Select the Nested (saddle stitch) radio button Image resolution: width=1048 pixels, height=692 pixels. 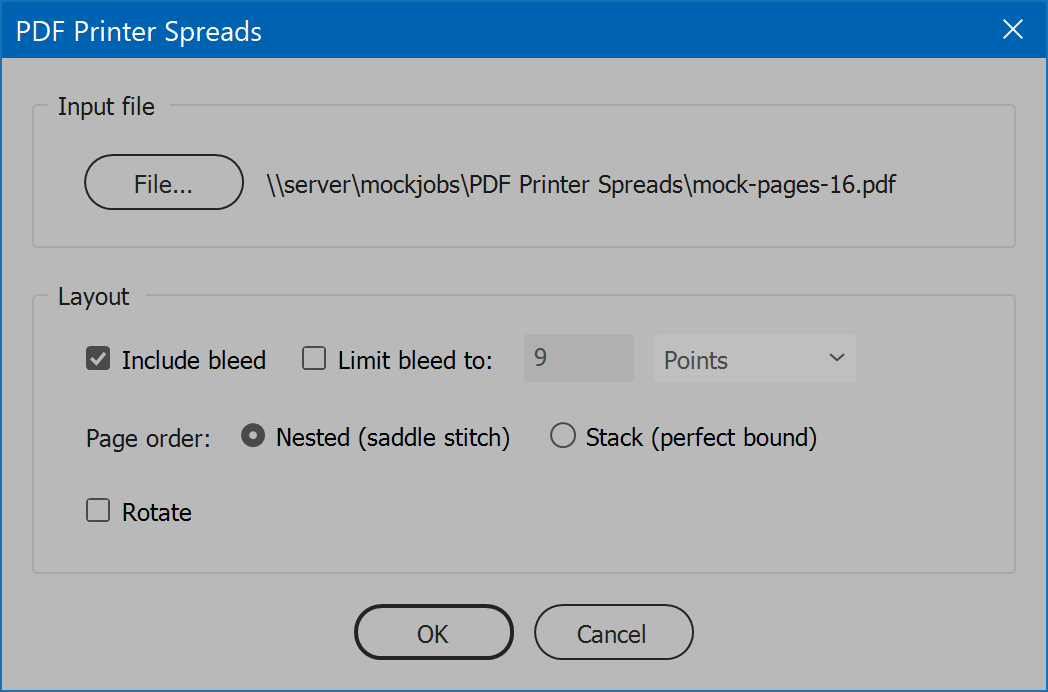254,437
